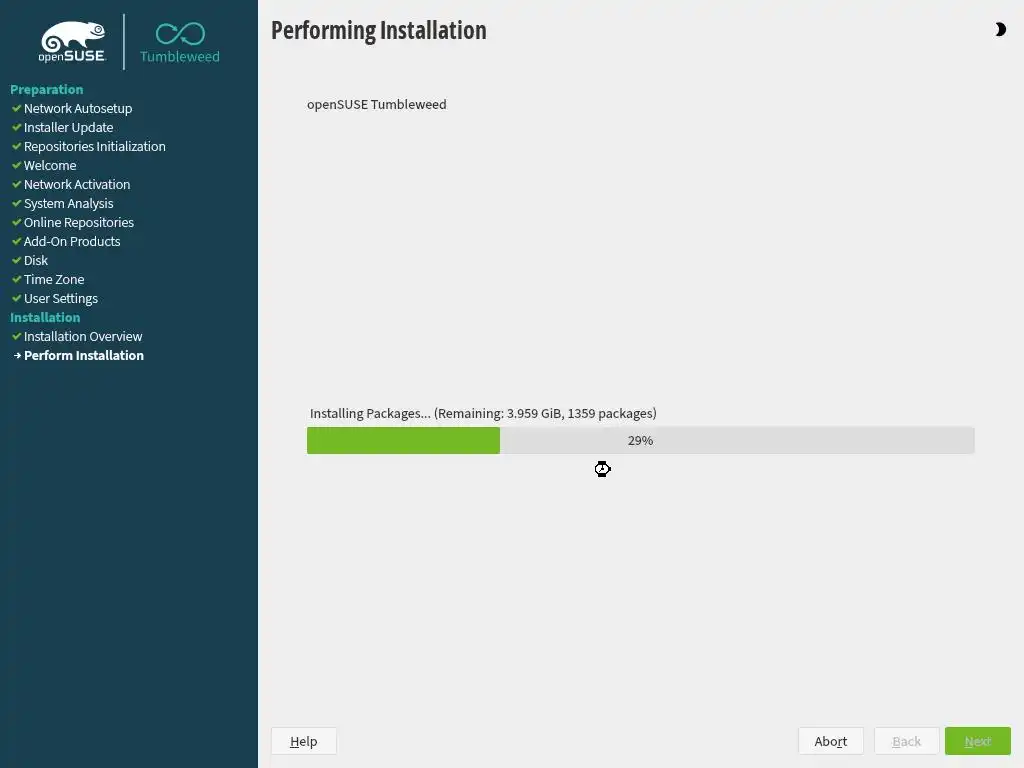This screenshot has width=1024, height=768.
Task: Click the disabled Back button
Action: pyautogui.click(x=906, y=741)
